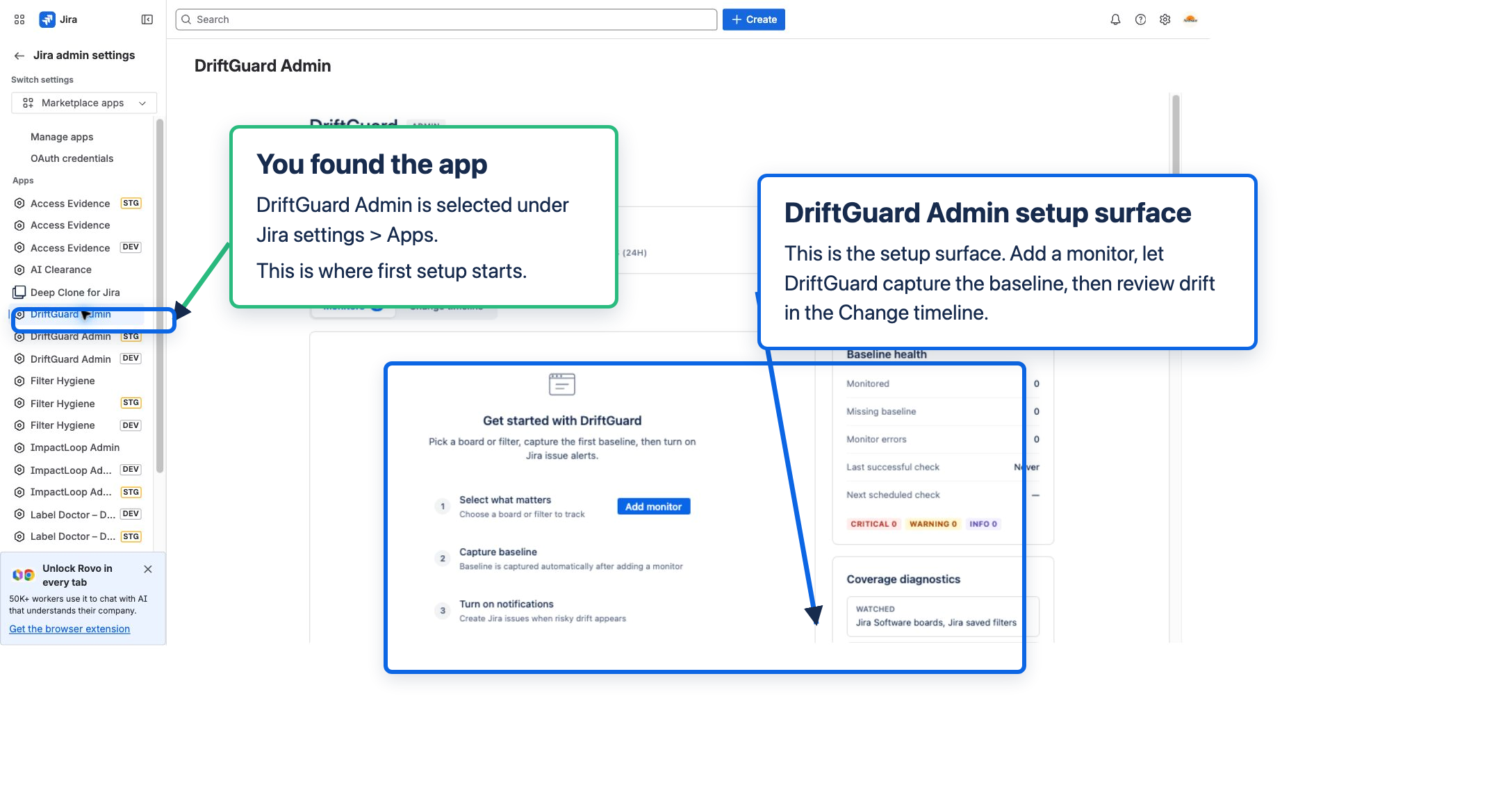
Task: Click the sidebar apps list scrollbar
Action: (x=160, y=296)
